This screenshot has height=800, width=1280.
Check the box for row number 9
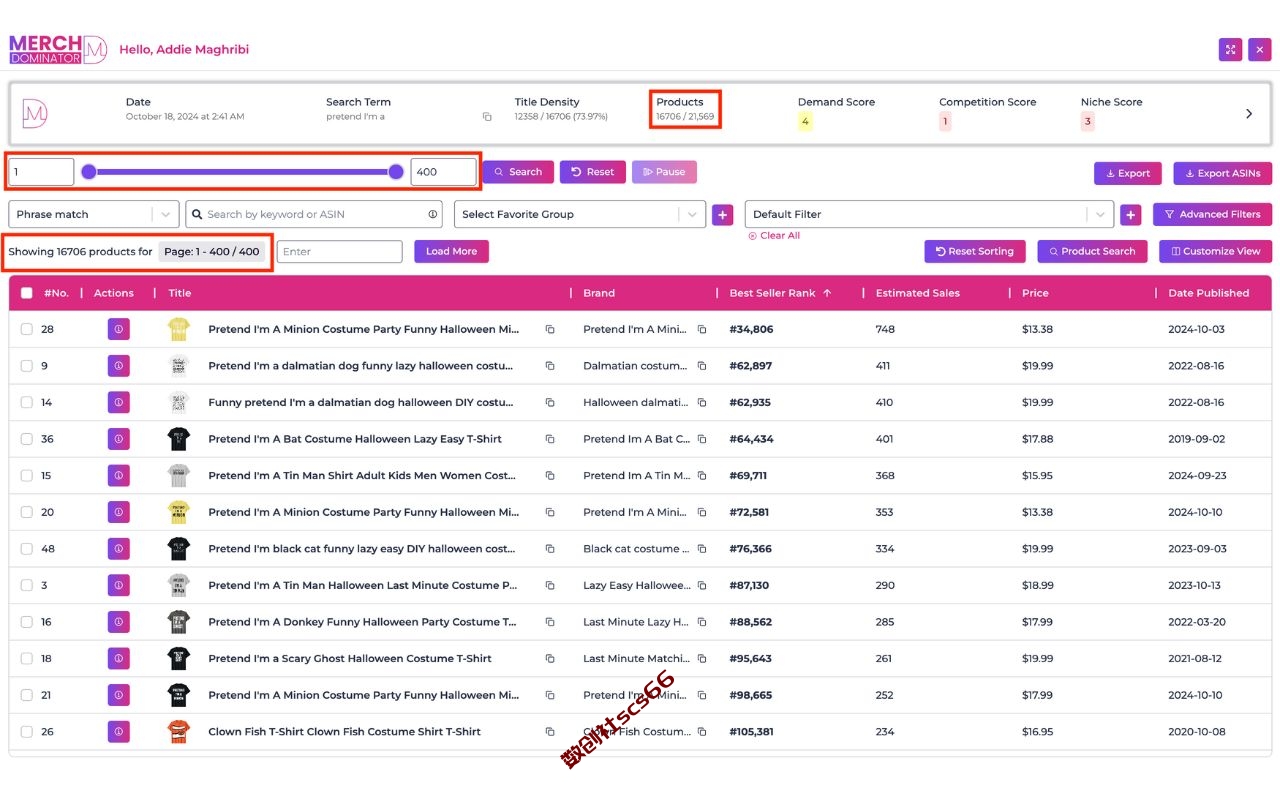click(27, 366)
